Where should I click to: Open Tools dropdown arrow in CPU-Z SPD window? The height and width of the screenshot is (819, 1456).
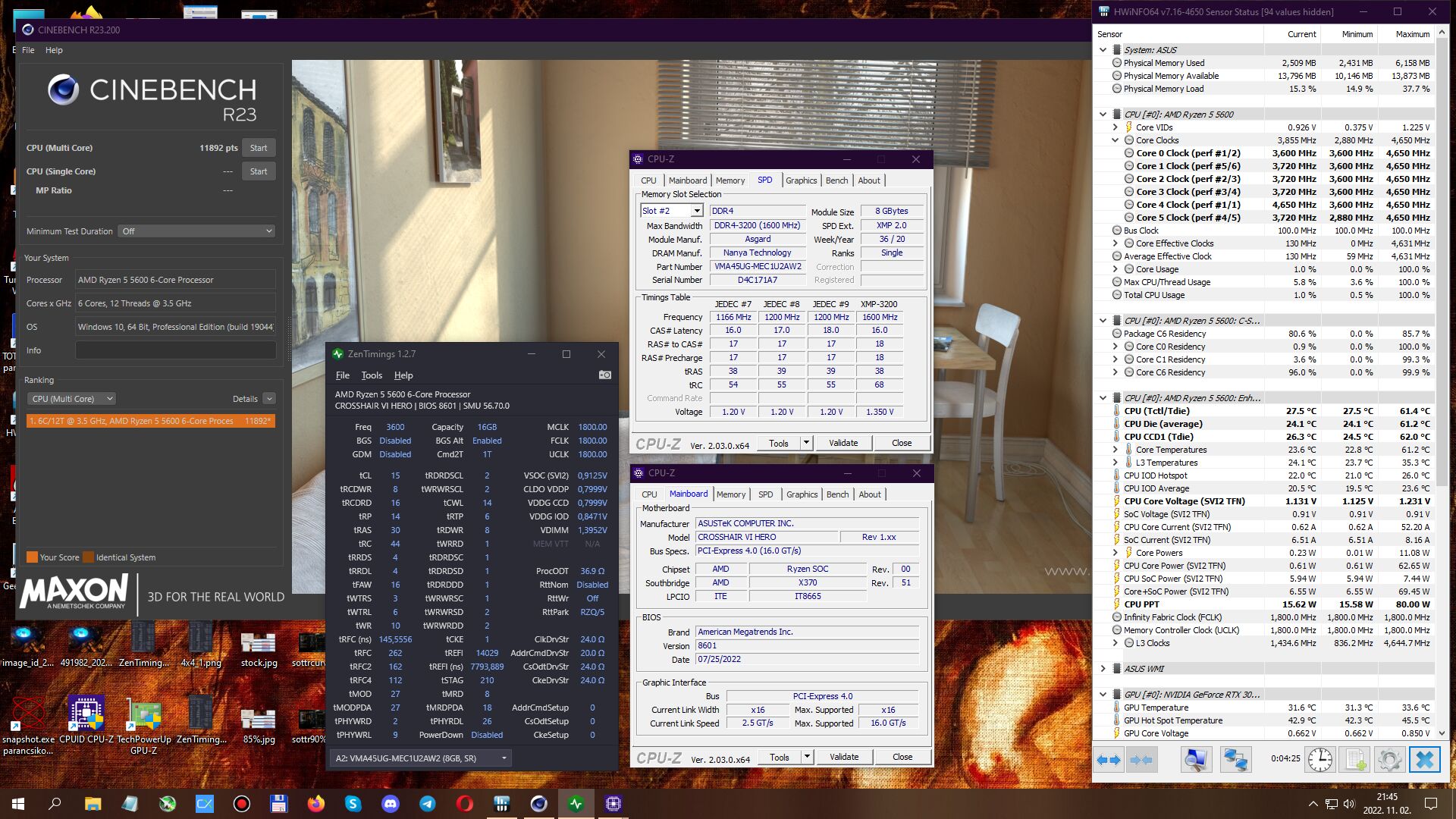pos(806,443)
